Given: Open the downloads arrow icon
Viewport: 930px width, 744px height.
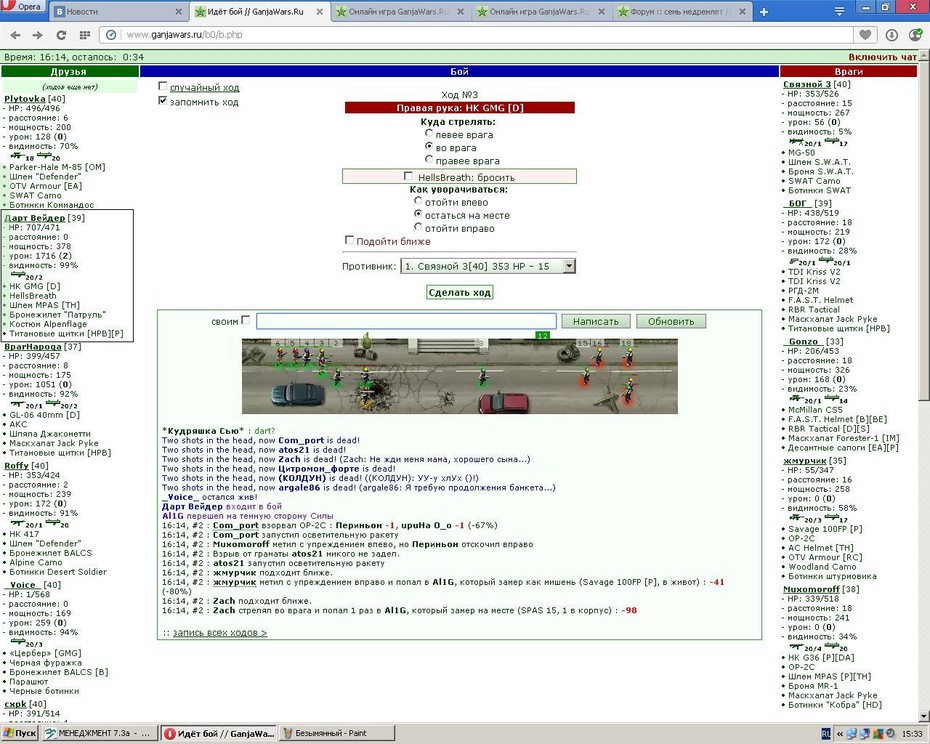Looking at the screenshot, I should point(891,35).
